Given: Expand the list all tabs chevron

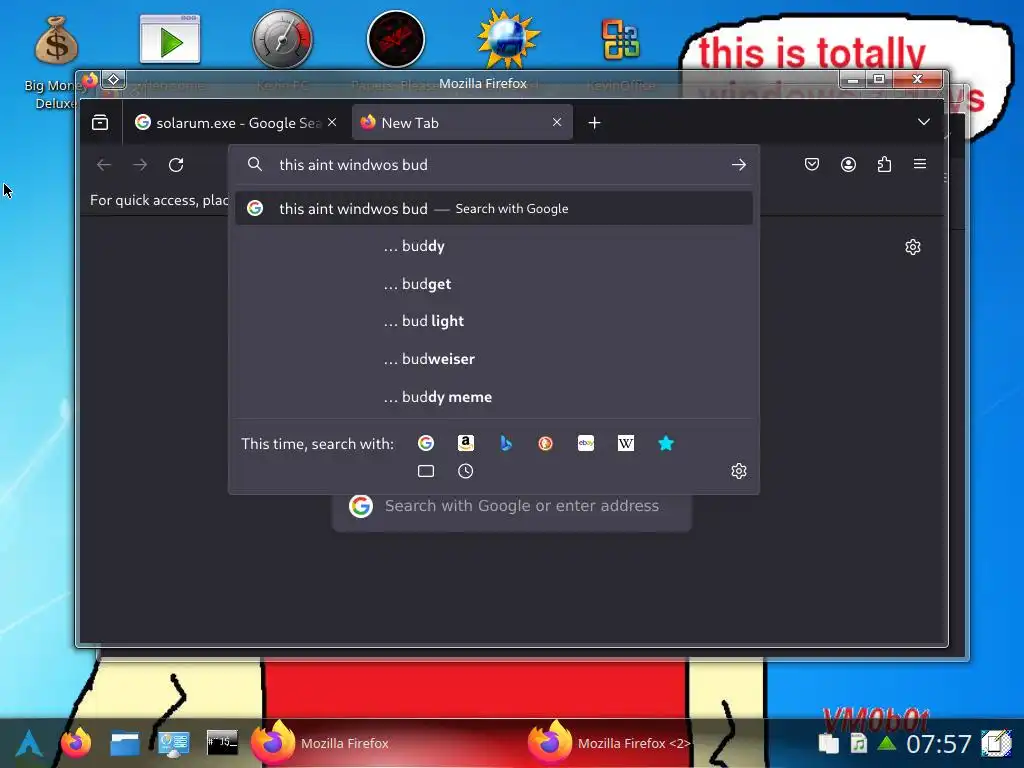Looking at the screenshot, I should click(923, 122).
